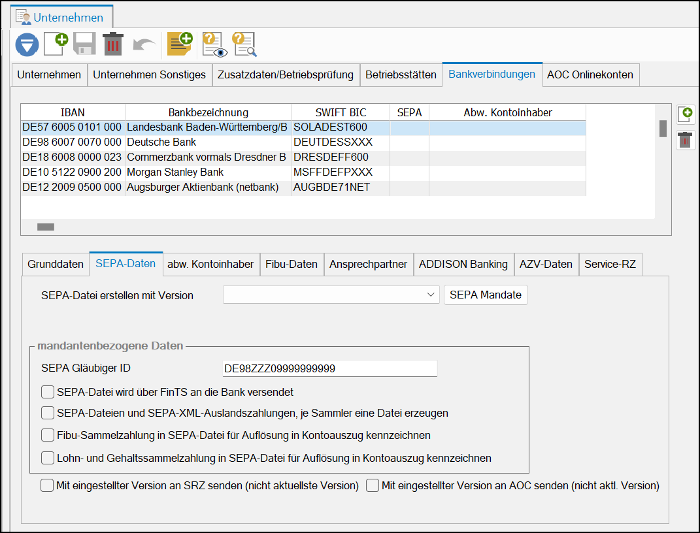Screen dimensions: 700x533
Task: Click the bank table horizontal scrollbar thumb
Action: pyautogui.click(x=46, y=227)
